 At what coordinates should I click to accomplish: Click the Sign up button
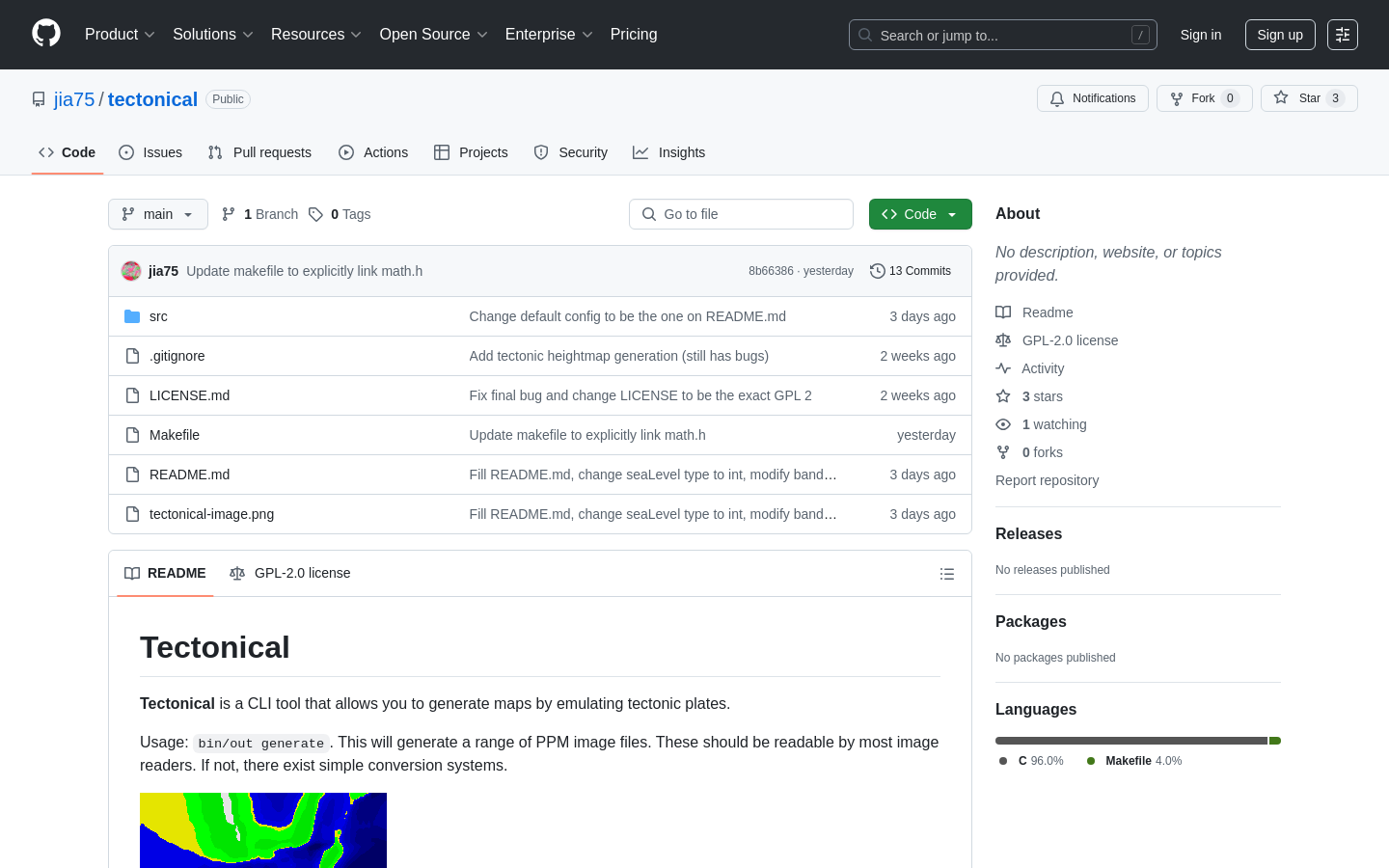(1280, 35)
